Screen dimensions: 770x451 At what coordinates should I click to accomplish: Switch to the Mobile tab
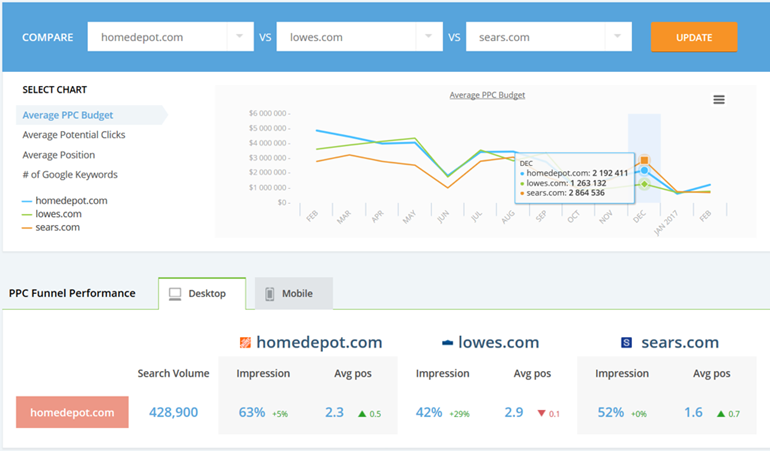pyautogui.click(x=294, y=294)
